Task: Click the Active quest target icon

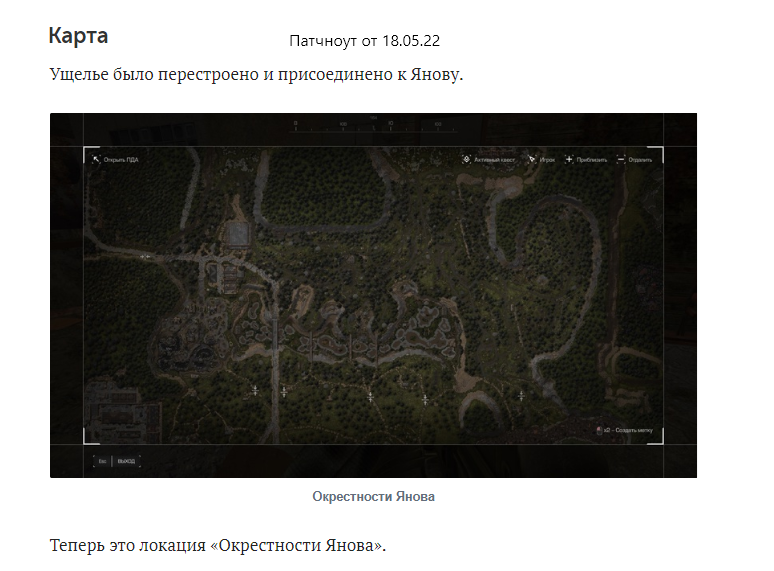Action: coord(466,159)
